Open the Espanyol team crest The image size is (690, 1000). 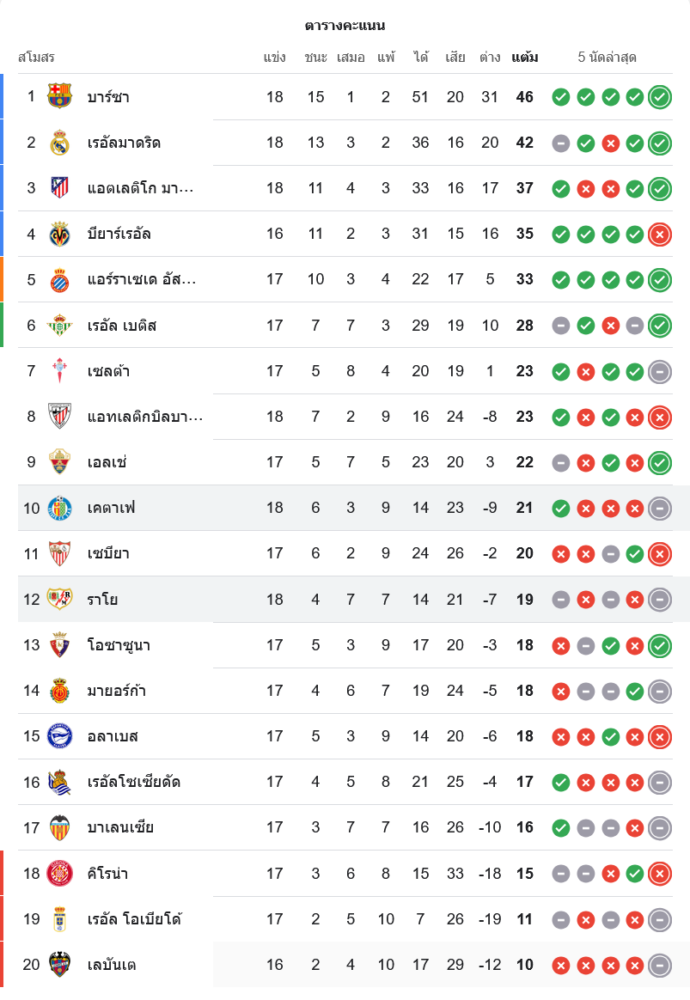60,280
